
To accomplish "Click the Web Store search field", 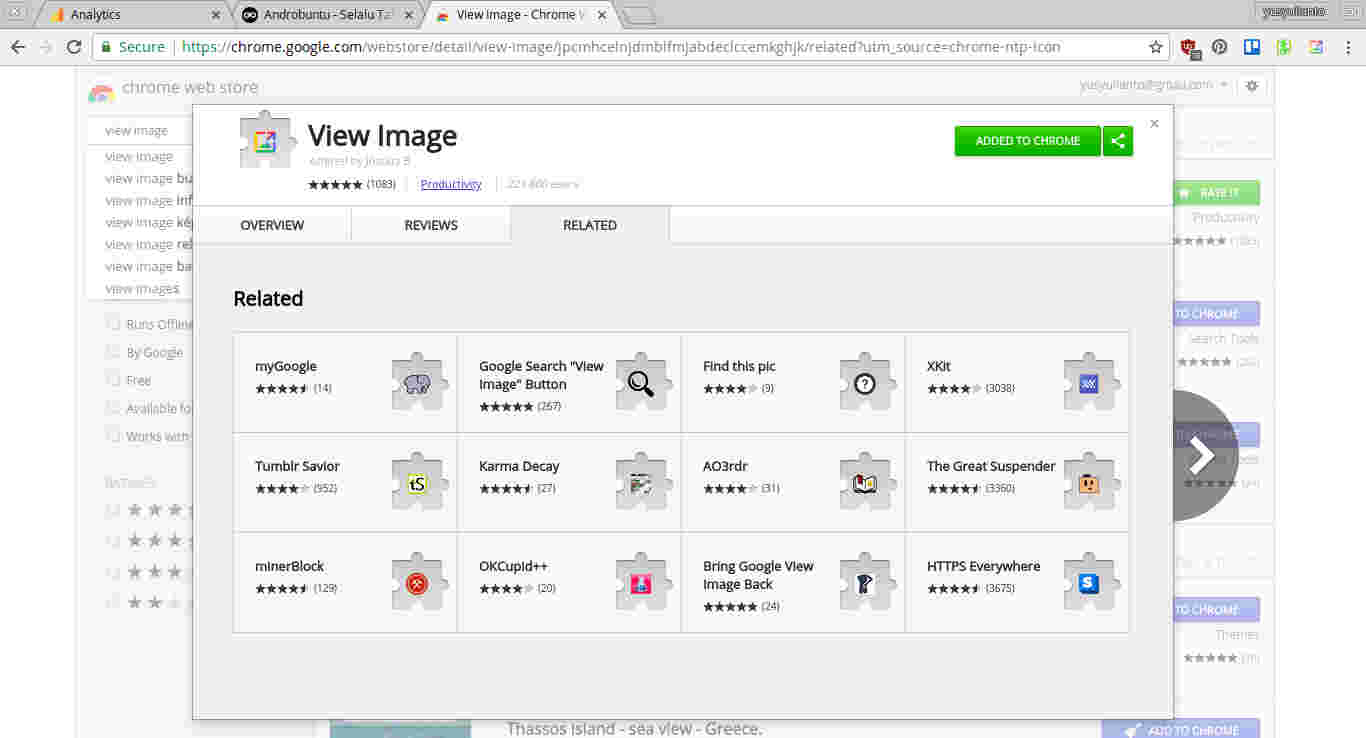I will coord(139,131).
